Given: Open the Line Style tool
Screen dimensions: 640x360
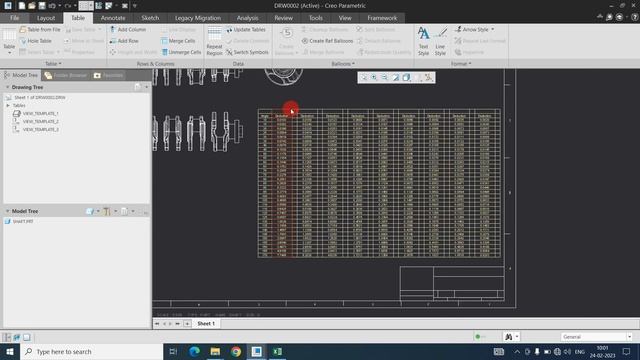Looking at the screenshot, I should (x=440, y=41).
